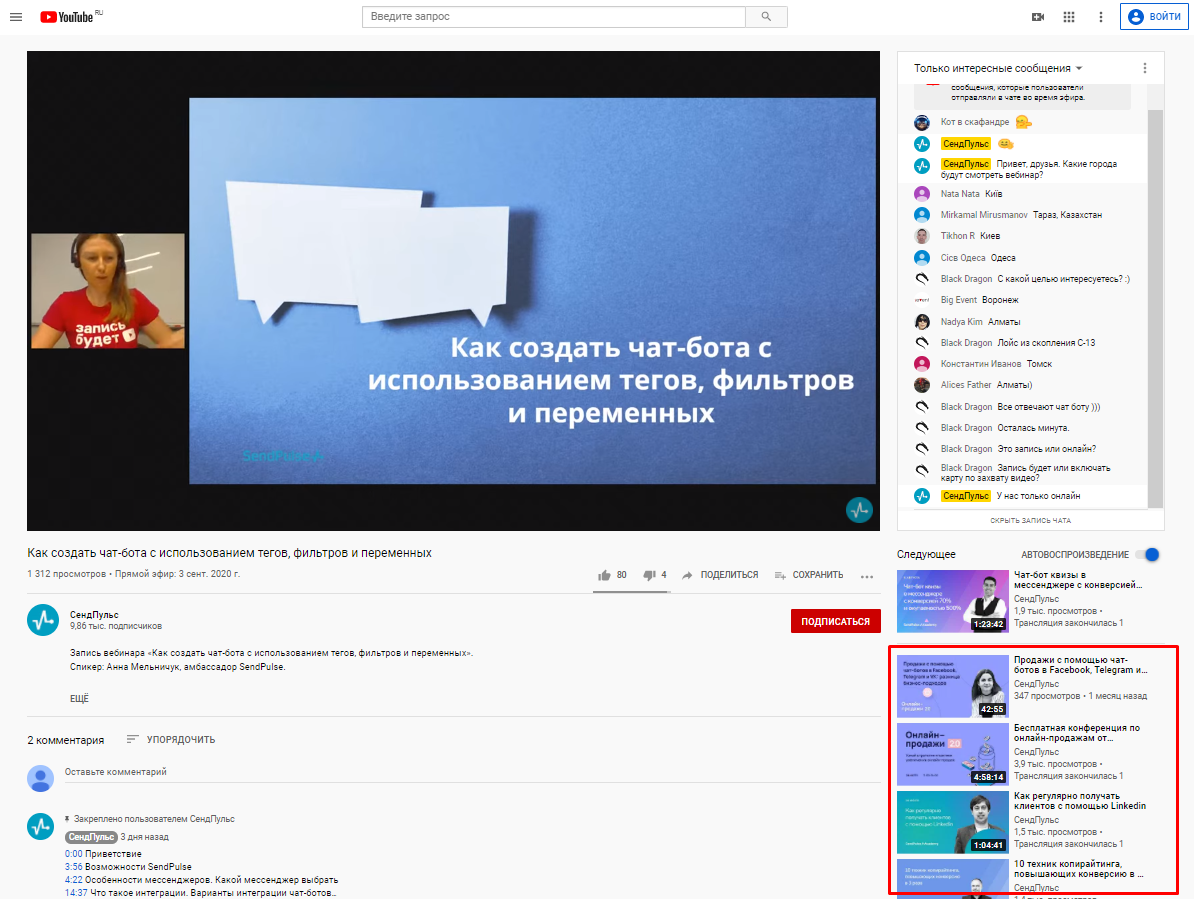The height and width of the screenshot is (899, 1194).
Task: Open avatar of Mirkamal Mirusmanov in chat
Action: (921, 215)
